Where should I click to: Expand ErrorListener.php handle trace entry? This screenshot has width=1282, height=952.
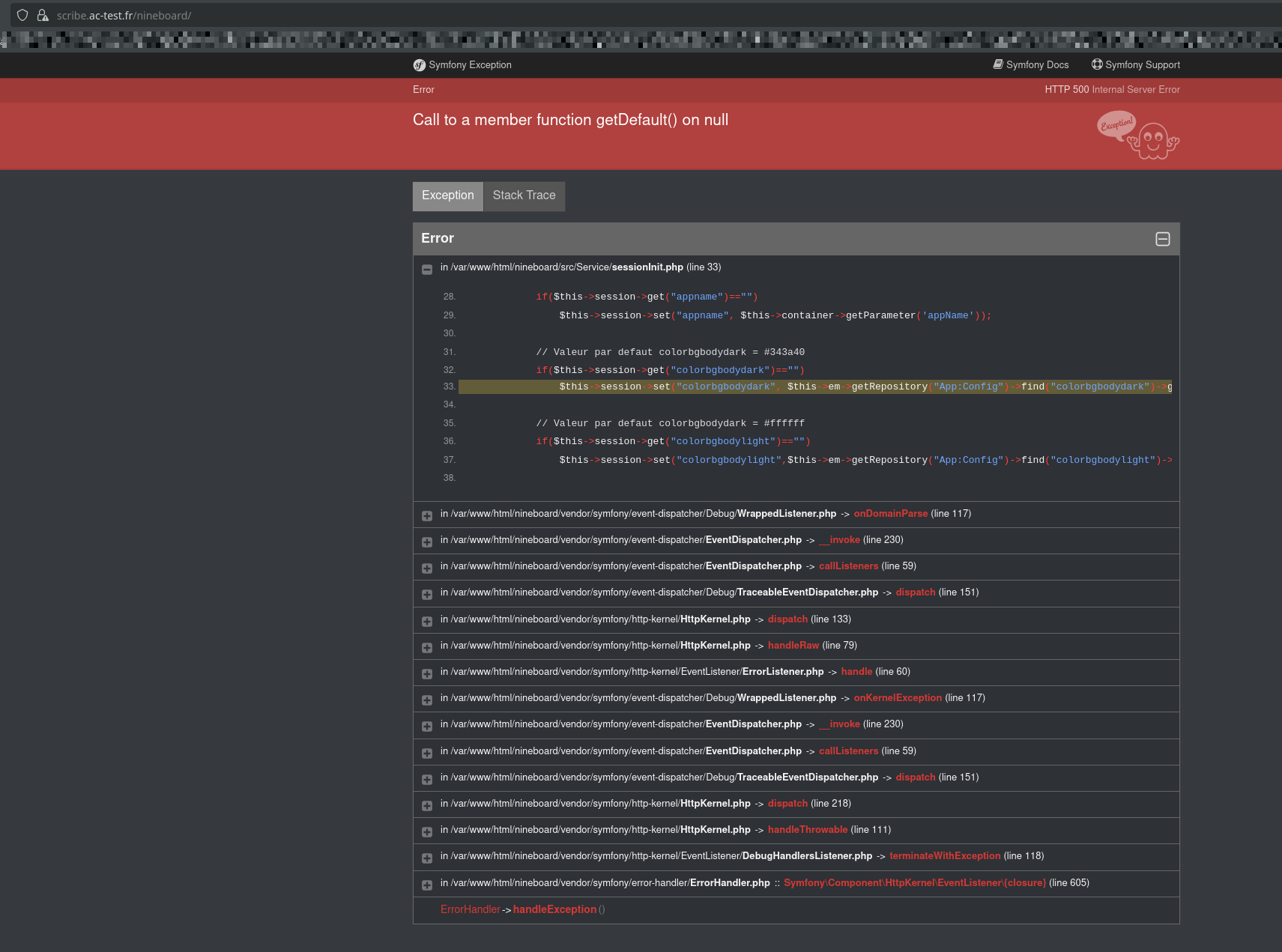tap(427, 673)
